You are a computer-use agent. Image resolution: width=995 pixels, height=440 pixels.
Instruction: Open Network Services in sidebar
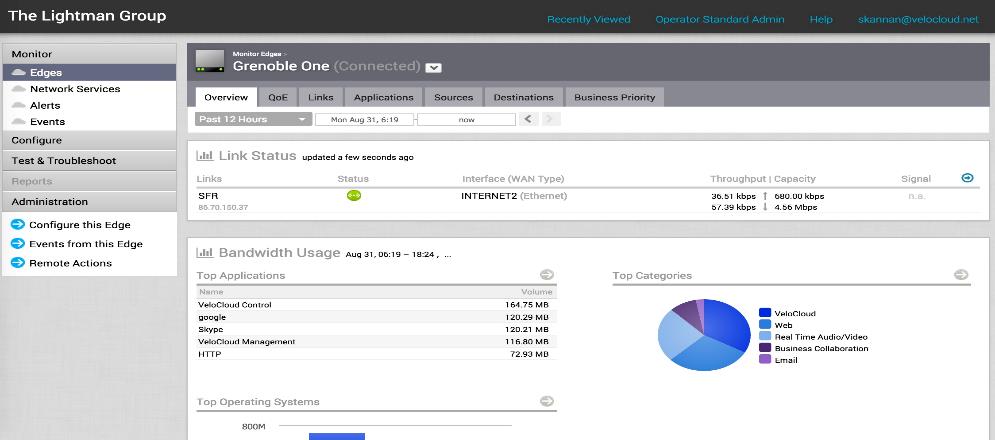click(x=75, y=89)
